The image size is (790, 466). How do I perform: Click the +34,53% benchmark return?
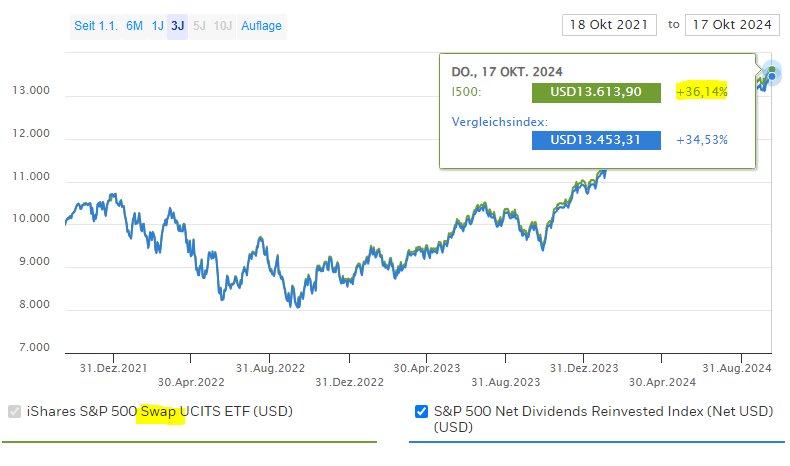tap(702, 139)
